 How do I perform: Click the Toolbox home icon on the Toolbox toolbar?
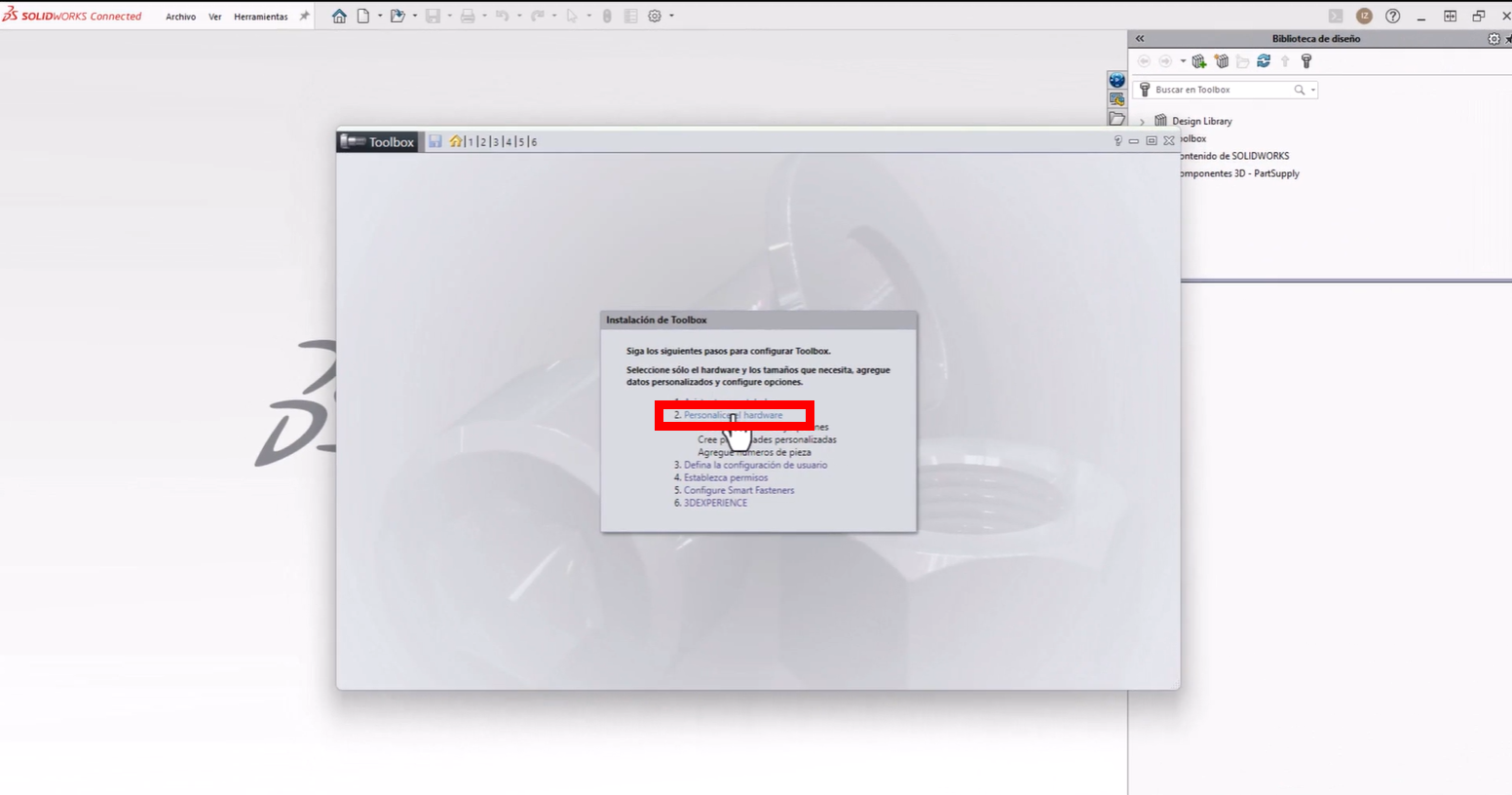coord(454,141)
